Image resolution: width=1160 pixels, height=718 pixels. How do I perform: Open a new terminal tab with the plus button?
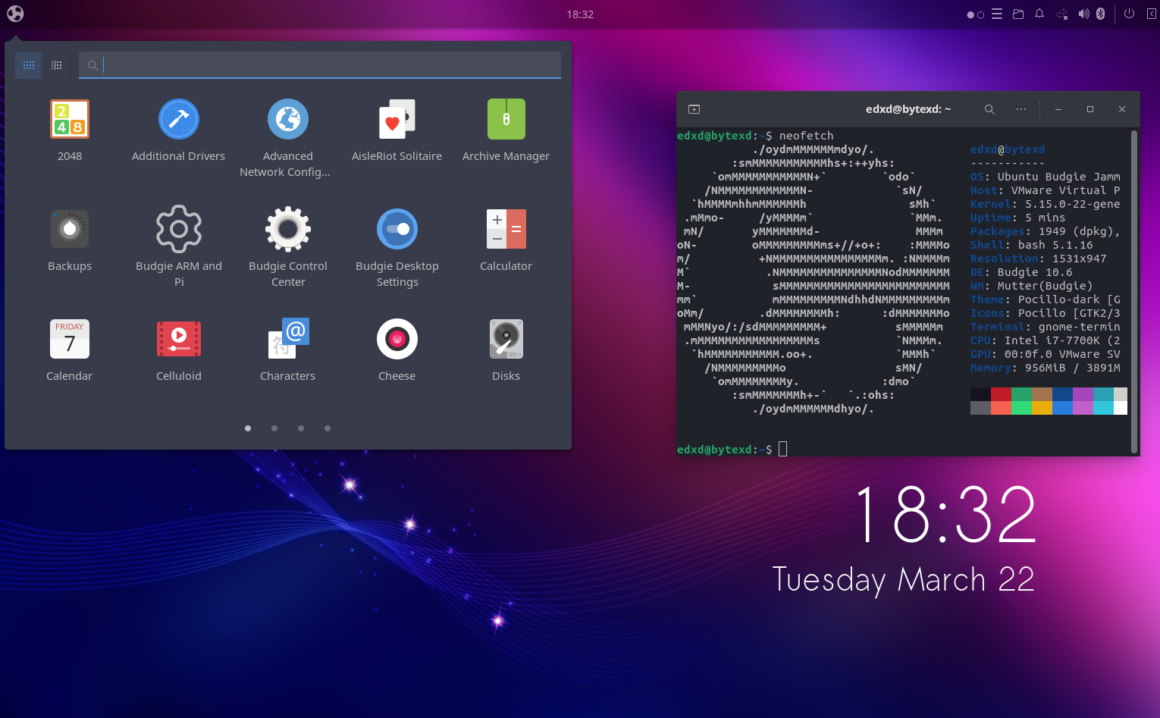tap(694, 109)
